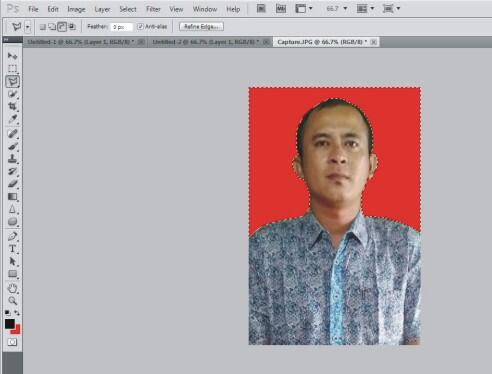This screenshot has width=492, height=374.
Task: Select the Polygonal Lasso tool in toolbox
Action: [13, 81]
